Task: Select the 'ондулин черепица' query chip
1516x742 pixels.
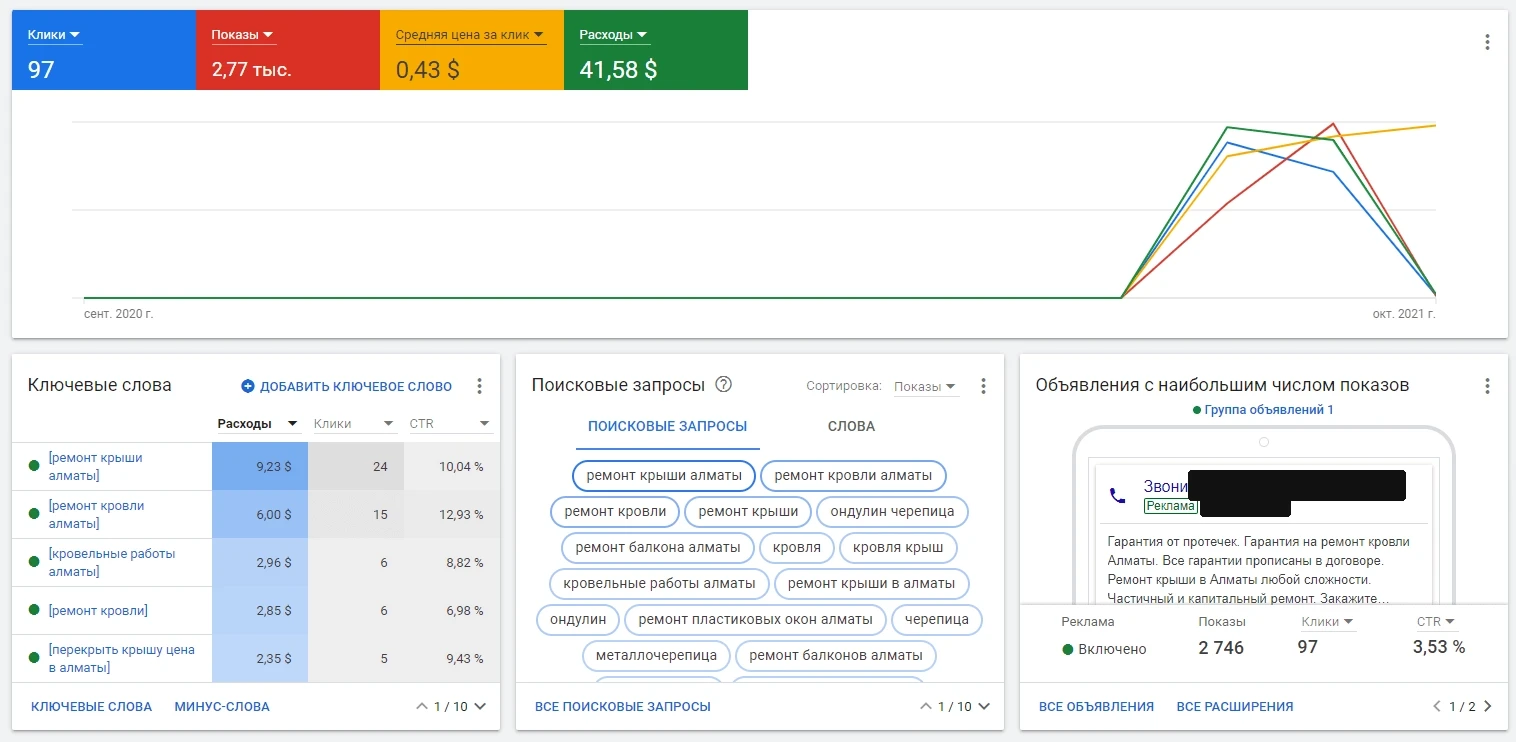Action: 892,512
